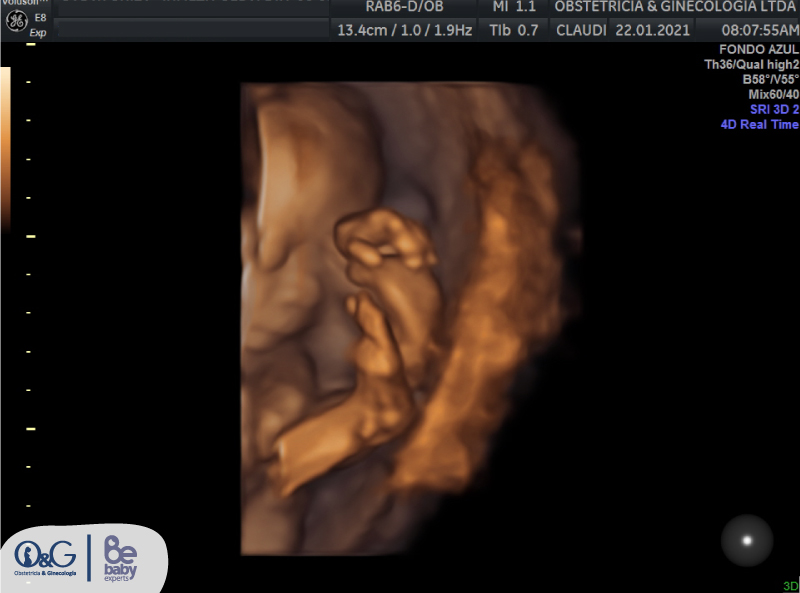Click the Mix60/40 setting

click(773, 94)
